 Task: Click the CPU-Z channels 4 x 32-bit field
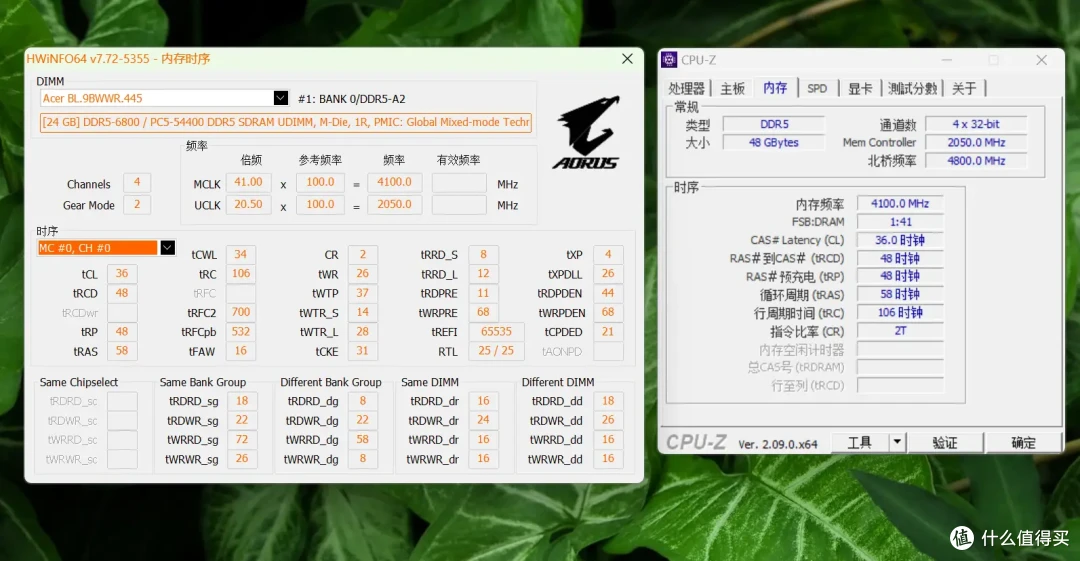pos(976,124)
